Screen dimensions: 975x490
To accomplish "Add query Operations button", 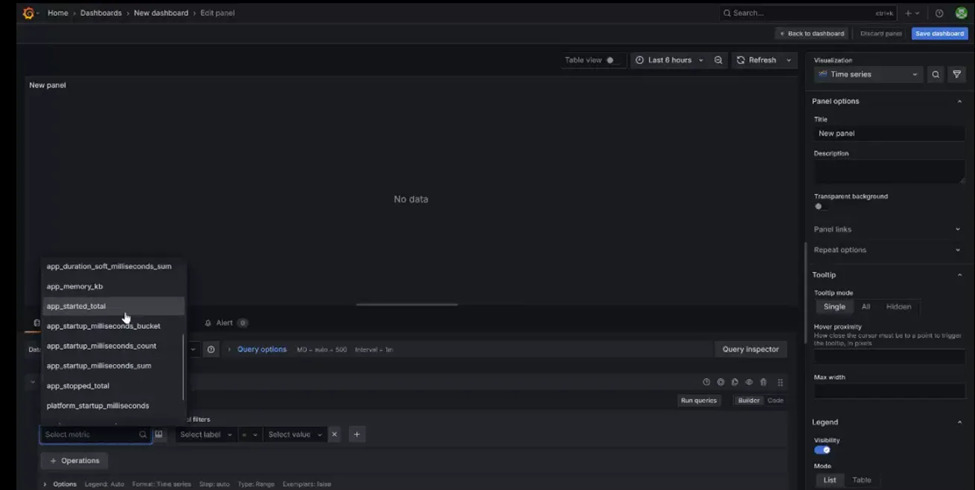I will coord(74,461).
